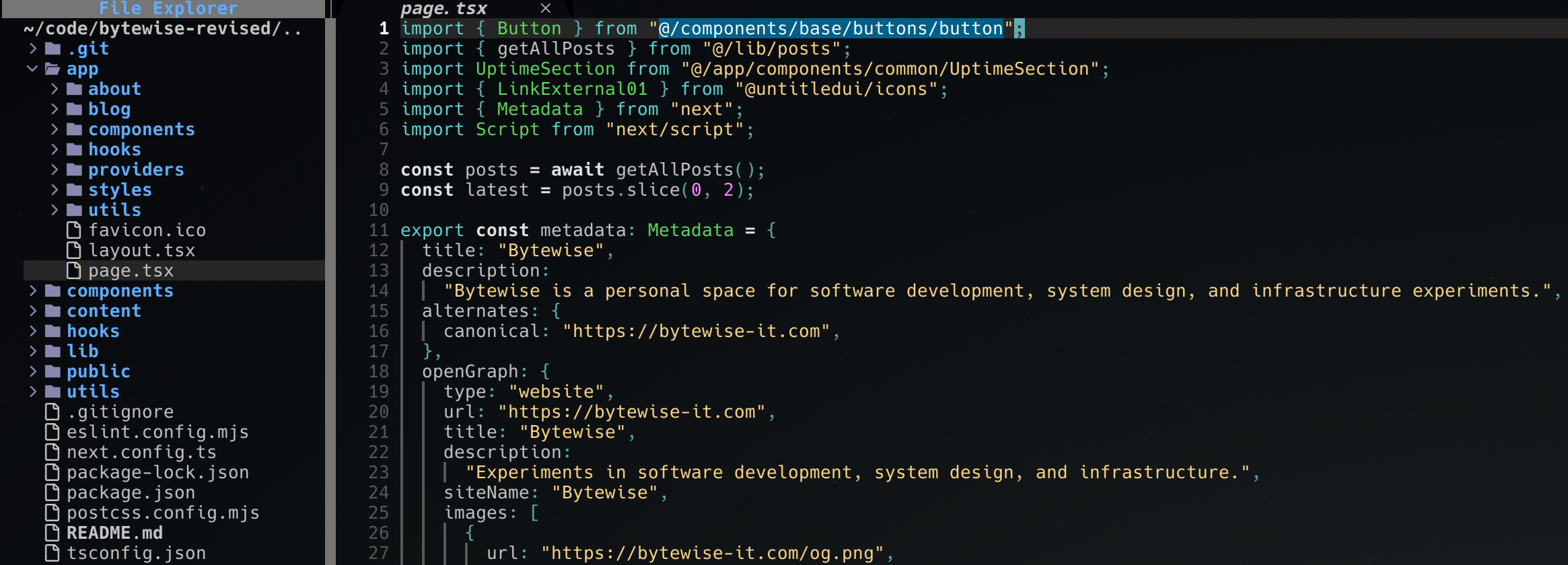Select the styles folder in the tree
This screenshot has width=1568, height=565.
click(120, 190)
